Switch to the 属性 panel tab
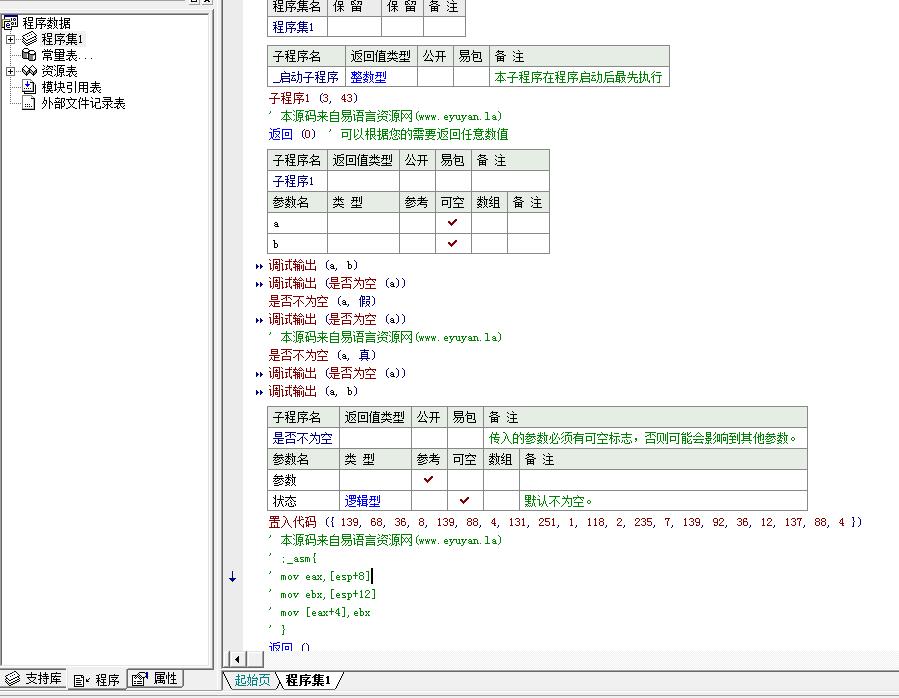The height and width of the screenshot is (698, 899). point(155,678)
